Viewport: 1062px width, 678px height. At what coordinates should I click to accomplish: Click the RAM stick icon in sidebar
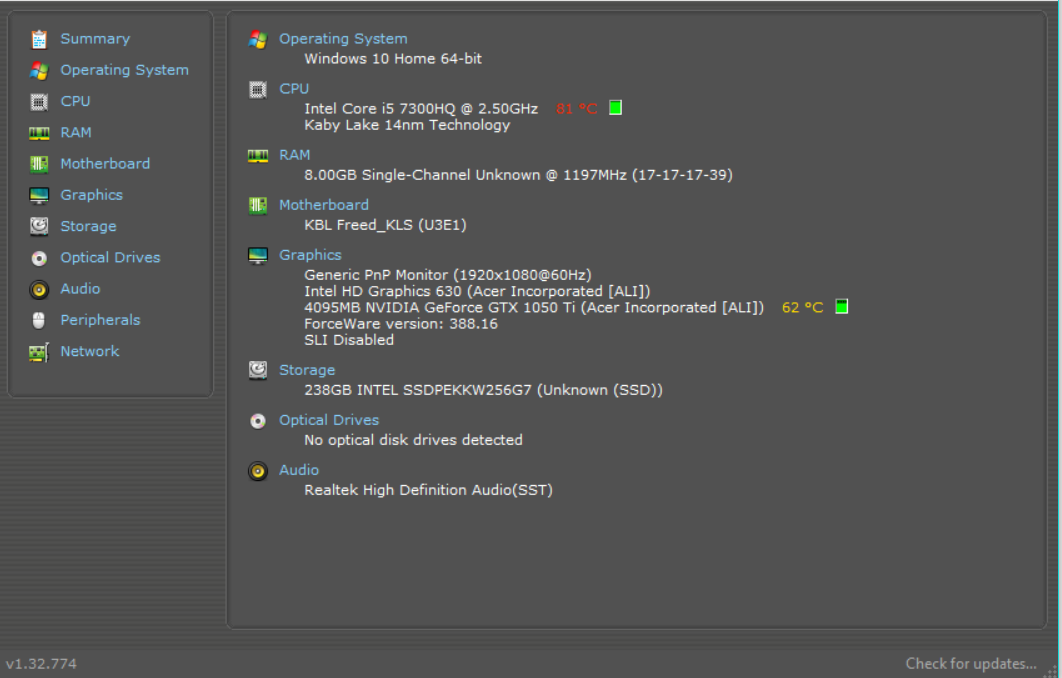click(x=39, y=133)
